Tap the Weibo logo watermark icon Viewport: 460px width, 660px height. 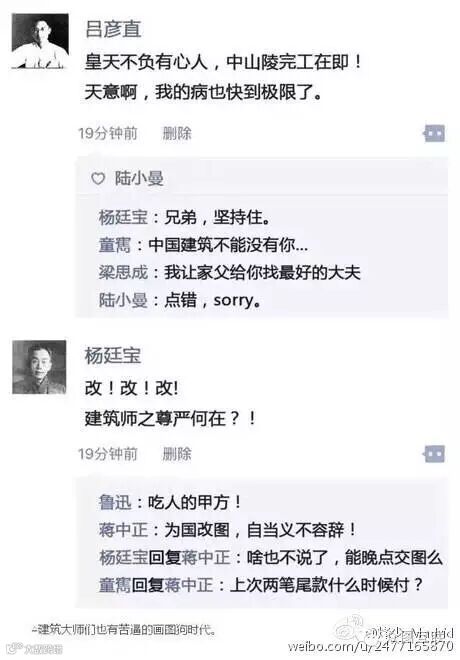(349, 628)
